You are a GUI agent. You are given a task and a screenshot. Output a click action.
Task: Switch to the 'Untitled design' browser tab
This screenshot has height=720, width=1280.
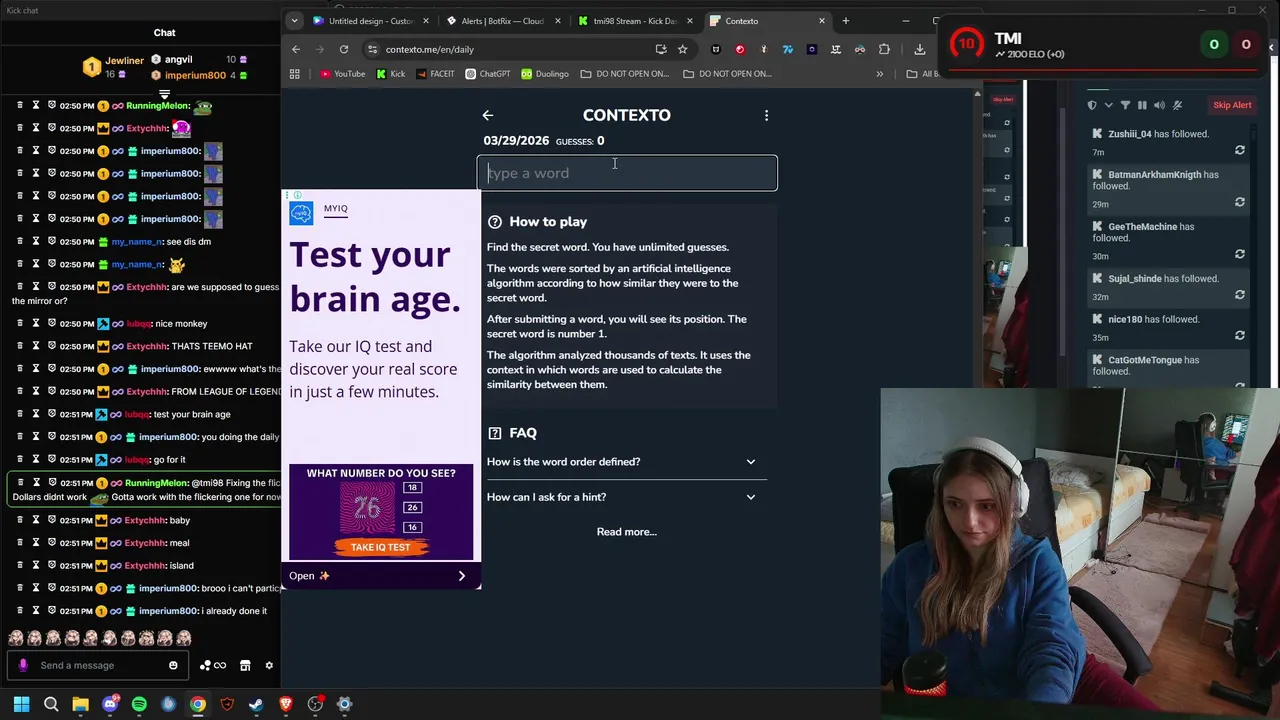(369, 21)
